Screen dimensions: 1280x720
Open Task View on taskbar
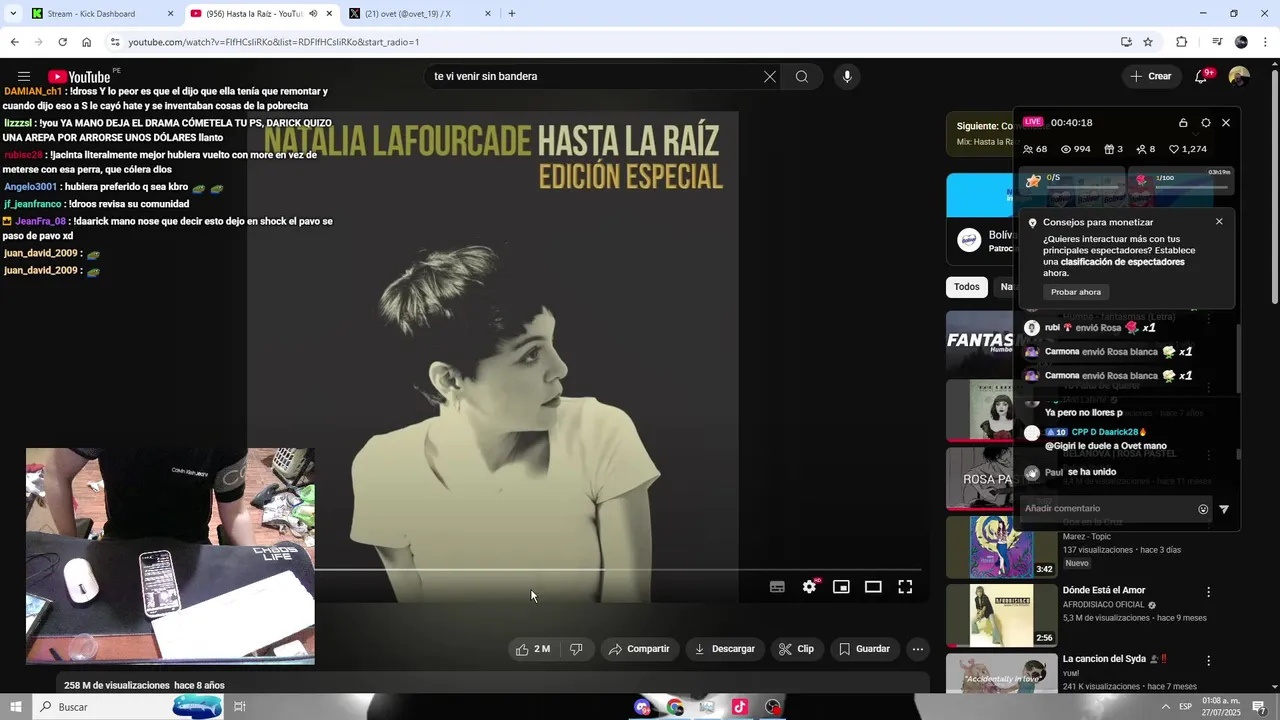click(240, 707)
